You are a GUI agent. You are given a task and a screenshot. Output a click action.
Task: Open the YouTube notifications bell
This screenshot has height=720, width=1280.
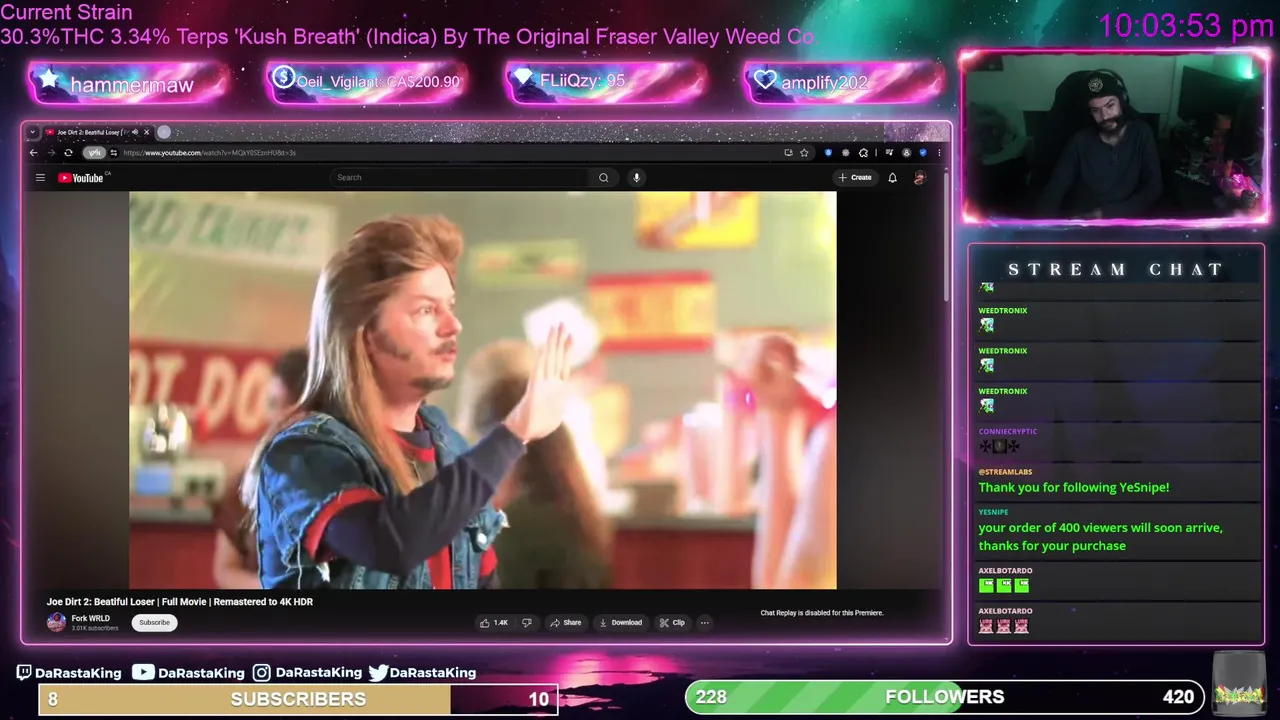tap(892, 178)
